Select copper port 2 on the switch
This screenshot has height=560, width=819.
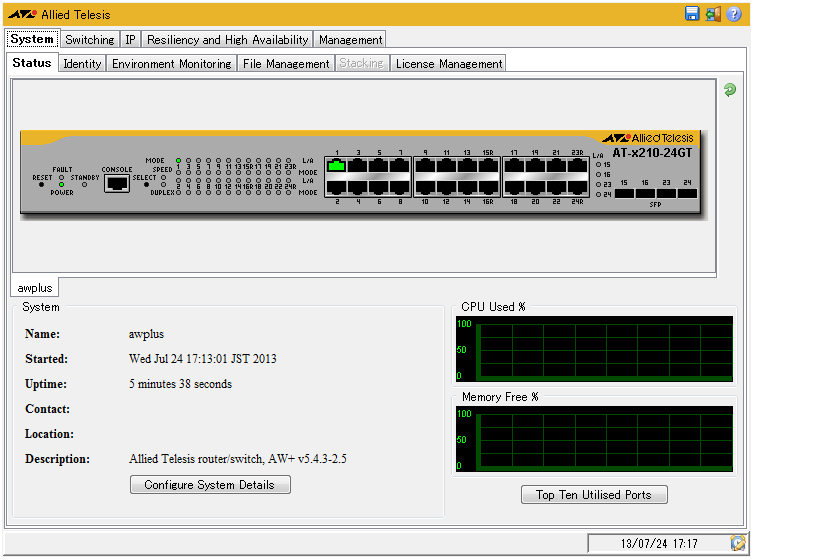[336, 187]
